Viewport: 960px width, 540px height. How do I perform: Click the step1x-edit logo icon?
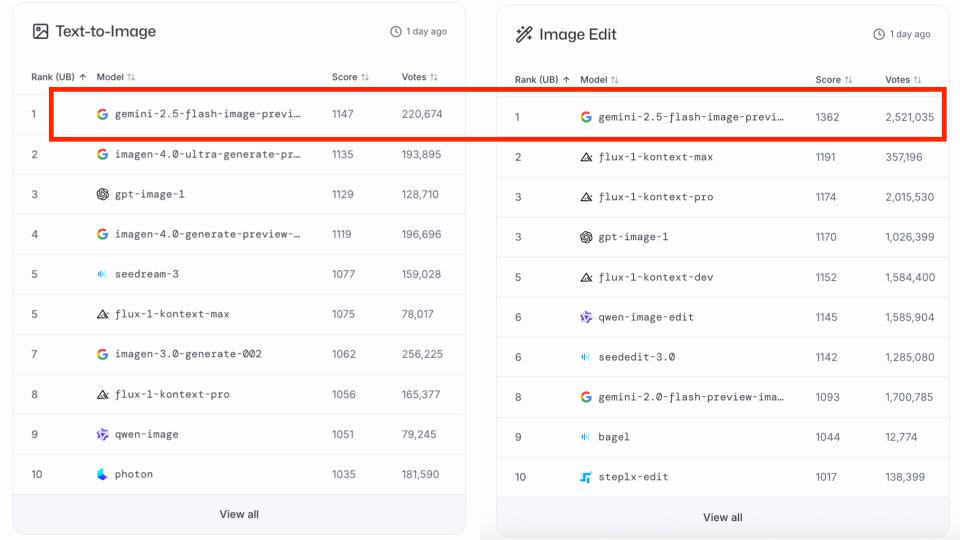click(x=586, y=477)
